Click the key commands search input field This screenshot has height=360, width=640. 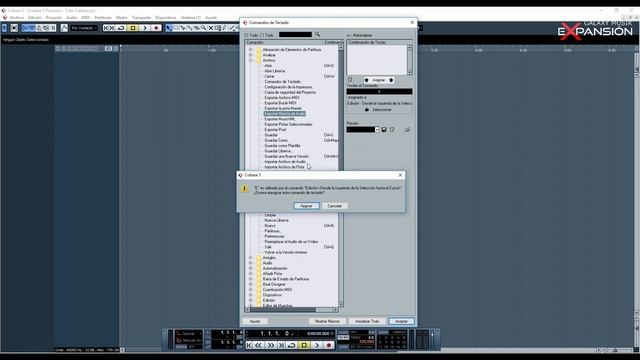(x=296, y=35)
